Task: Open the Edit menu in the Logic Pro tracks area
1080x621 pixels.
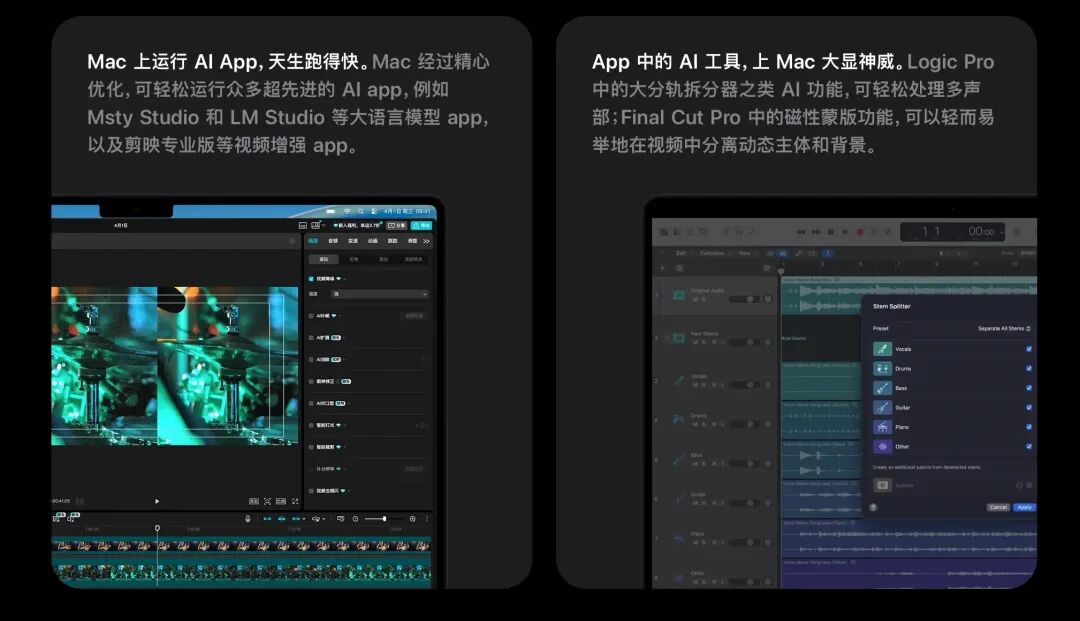Action: coord(681,253)
